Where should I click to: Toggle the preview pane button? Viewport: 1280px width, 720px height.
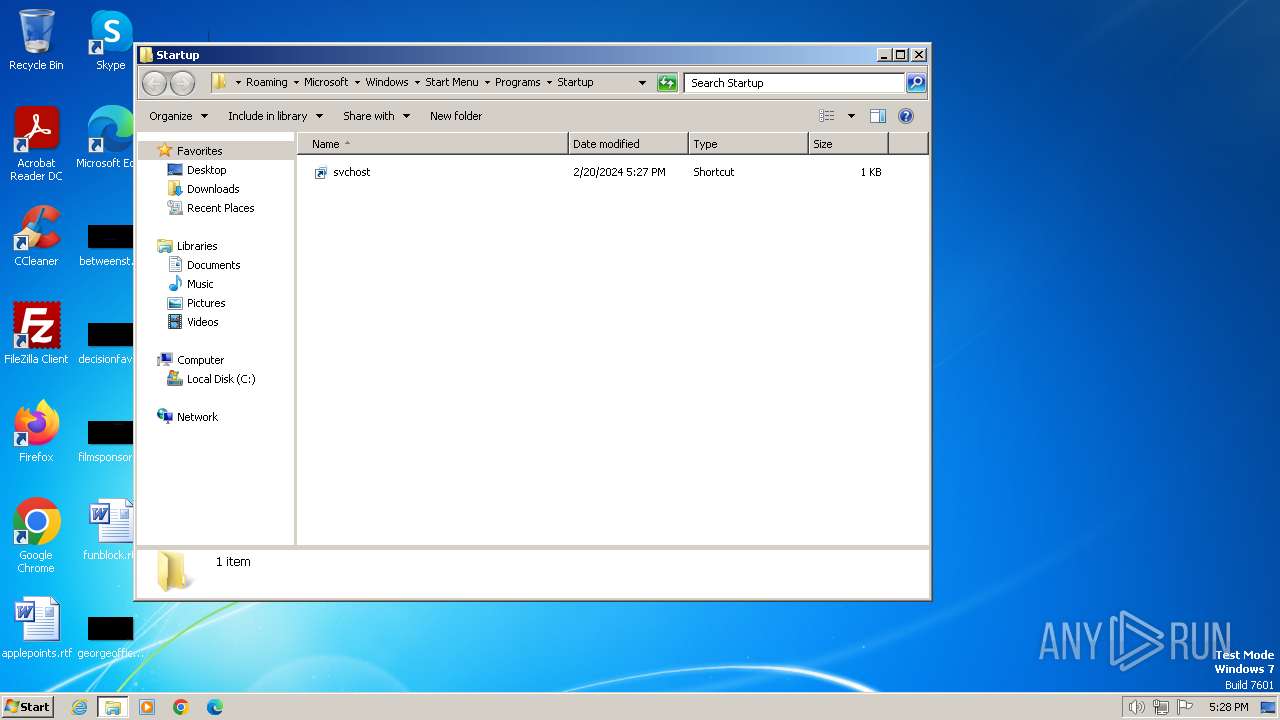878,116
